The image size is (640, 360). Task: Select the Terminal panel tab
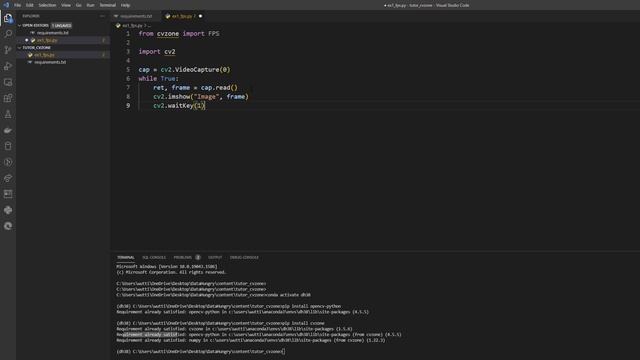(126, 258)
